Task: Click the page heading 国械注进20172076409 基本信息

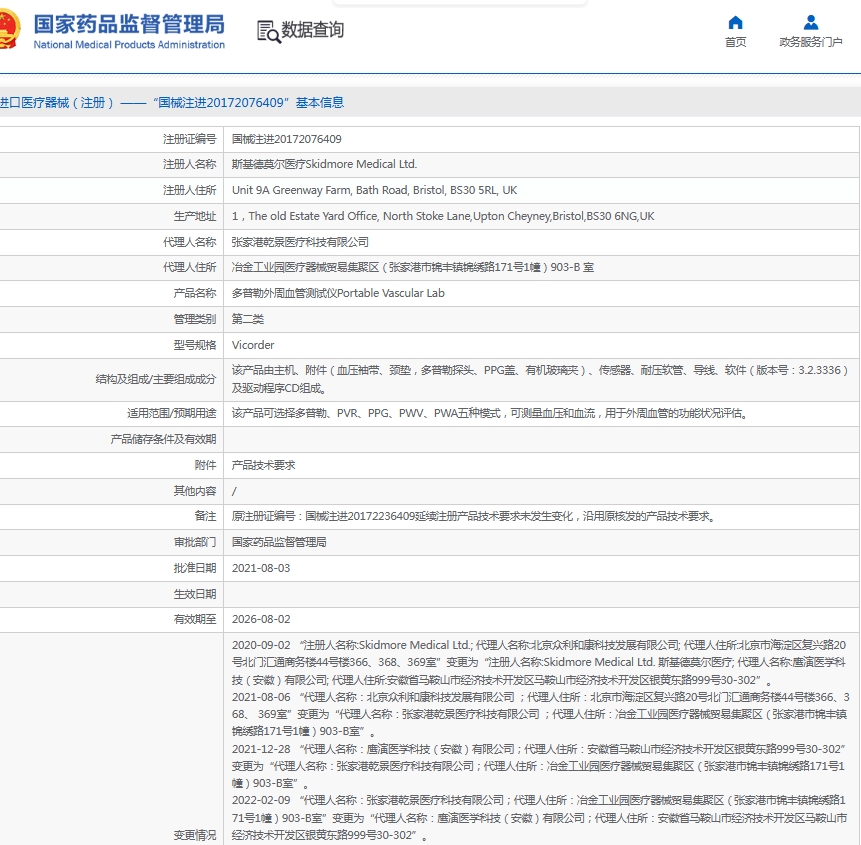Action: 249,103
